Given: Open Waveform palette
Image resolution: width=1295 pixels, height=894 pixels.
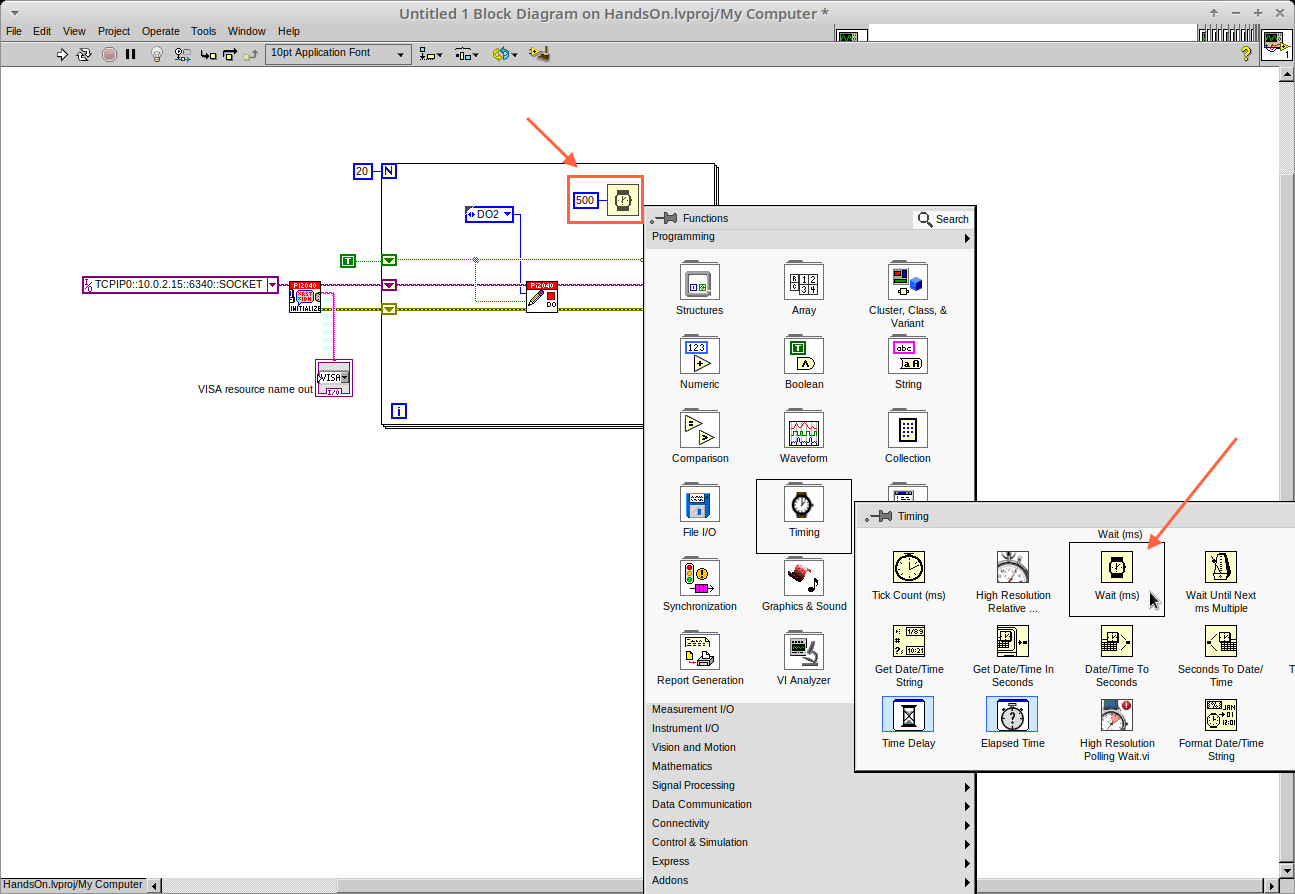Looking at the screenshot, I should pyautogui.click(x=804, y=437).
